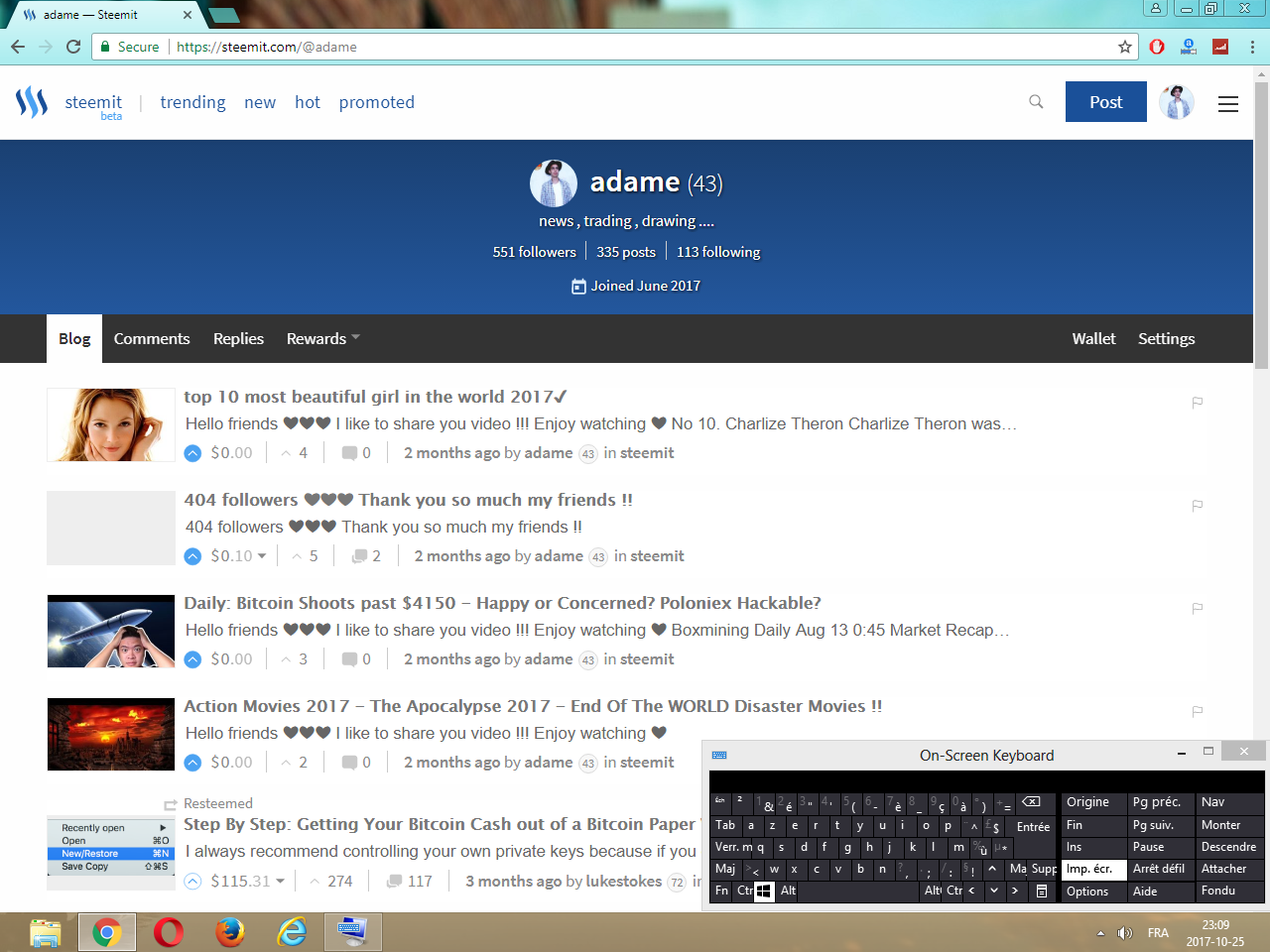Image resolution: width=1270 pixels, height=952 pixels.
Task: Click the Opera extension icon in Chrome toolbar
Action: pos(1157,47)
